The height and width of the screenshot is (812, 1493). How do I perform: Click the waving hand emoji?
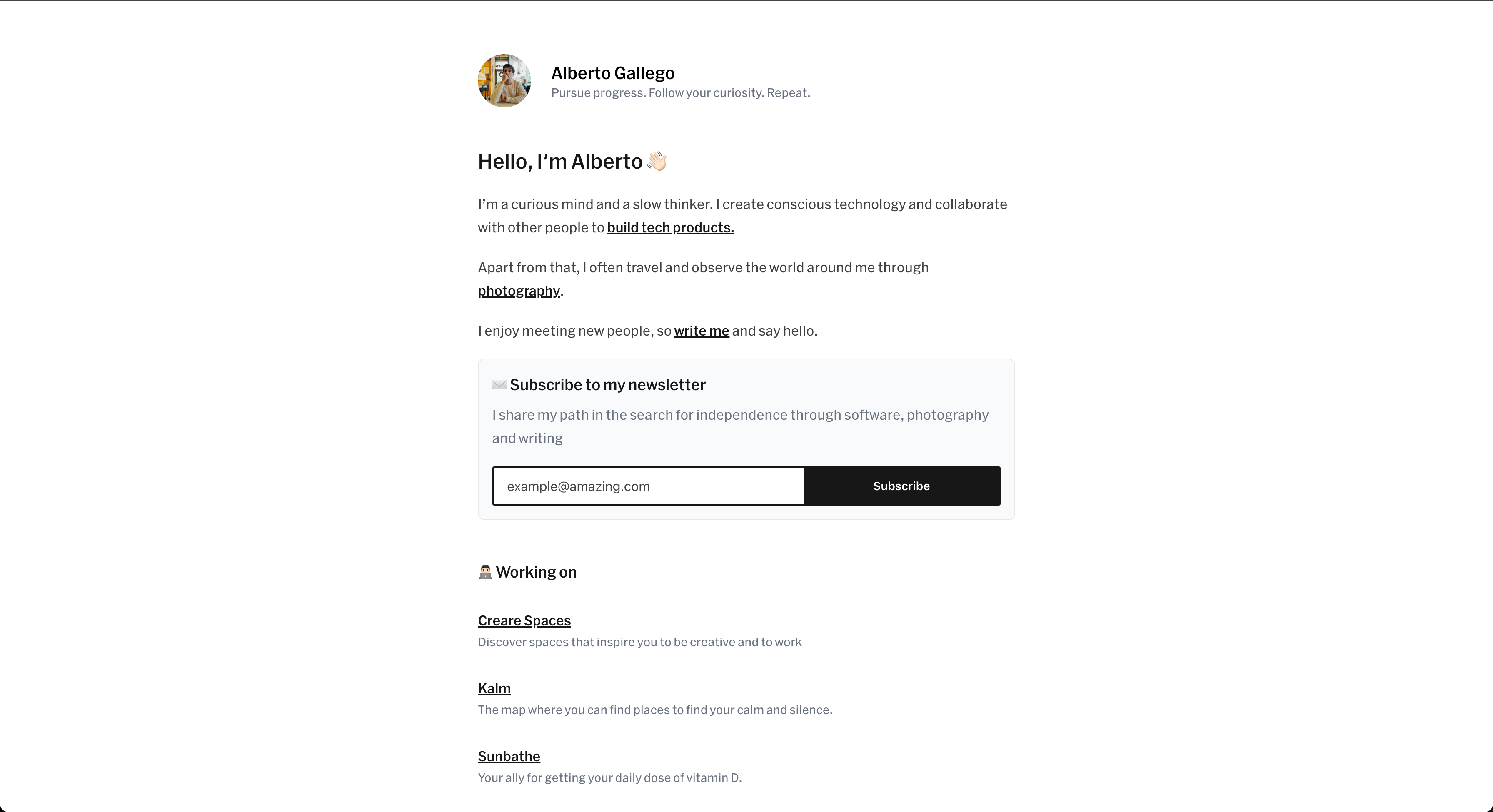pyautogui.click(x=657, y=161)
